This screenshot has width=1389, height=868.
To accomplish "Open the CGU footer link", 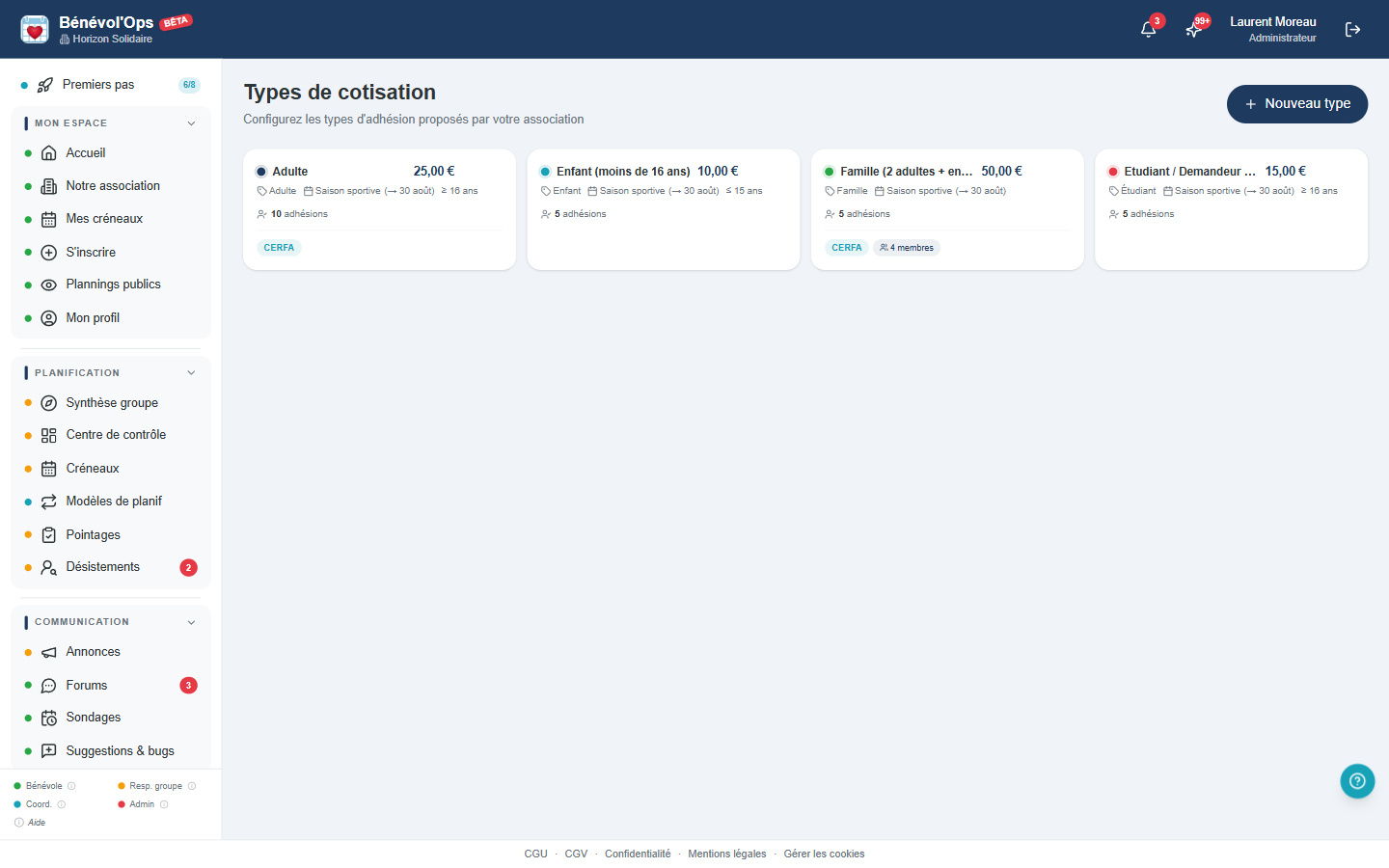I will 535,854.
